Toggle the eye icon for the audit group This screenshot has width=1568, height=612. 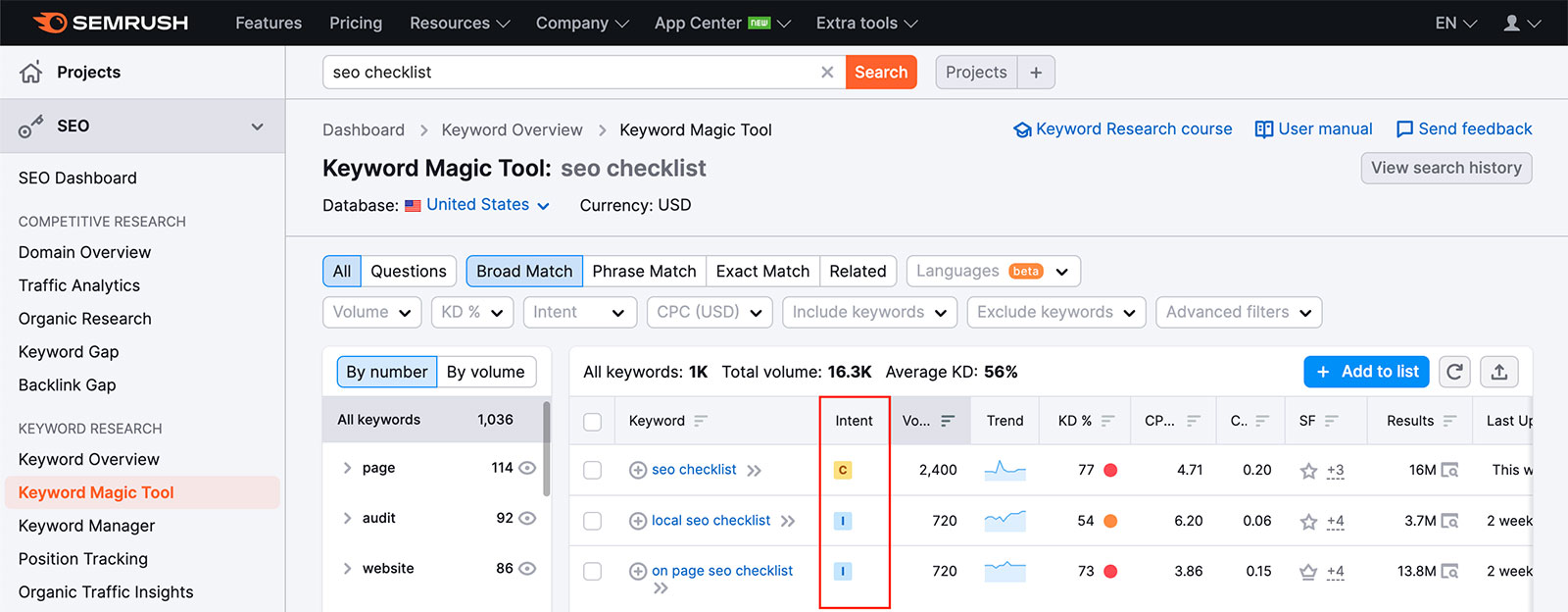(x=527, y=518)
